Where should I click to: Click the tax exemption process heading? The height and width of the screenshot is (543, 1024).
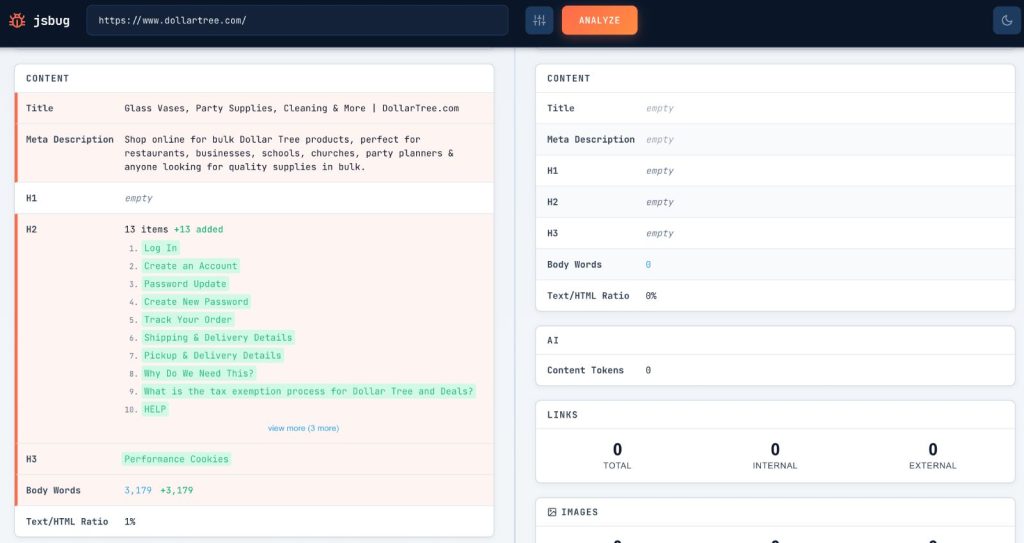[x=308, y=391]
